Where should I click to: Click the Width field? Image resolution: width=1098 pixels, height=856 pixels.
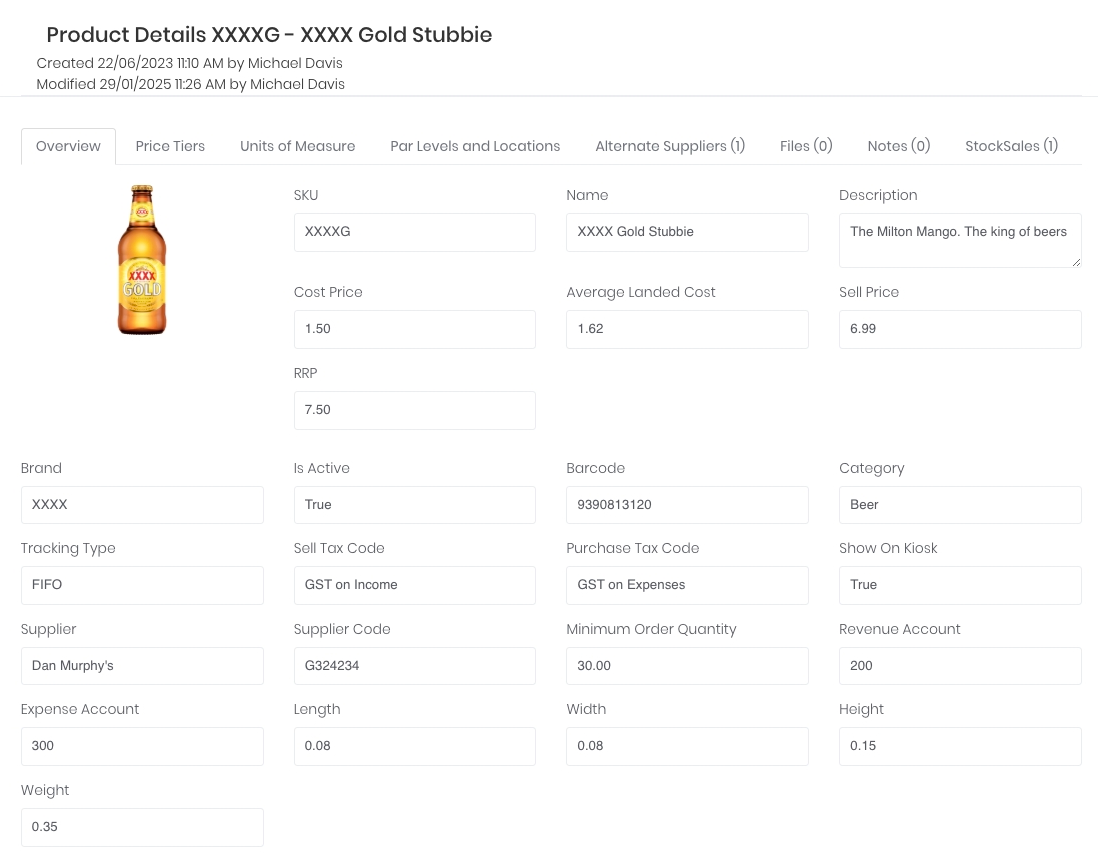(687, 747)
